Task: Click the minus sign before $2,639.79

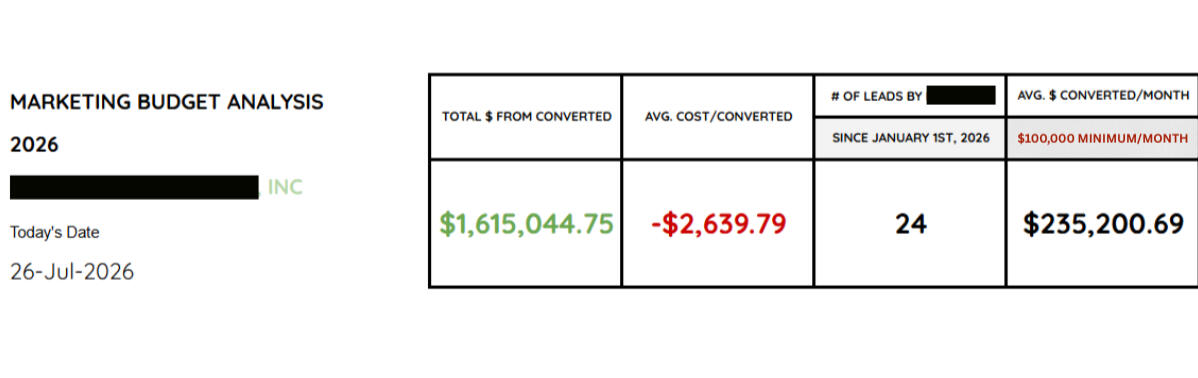Action: [x=656, y=225]
